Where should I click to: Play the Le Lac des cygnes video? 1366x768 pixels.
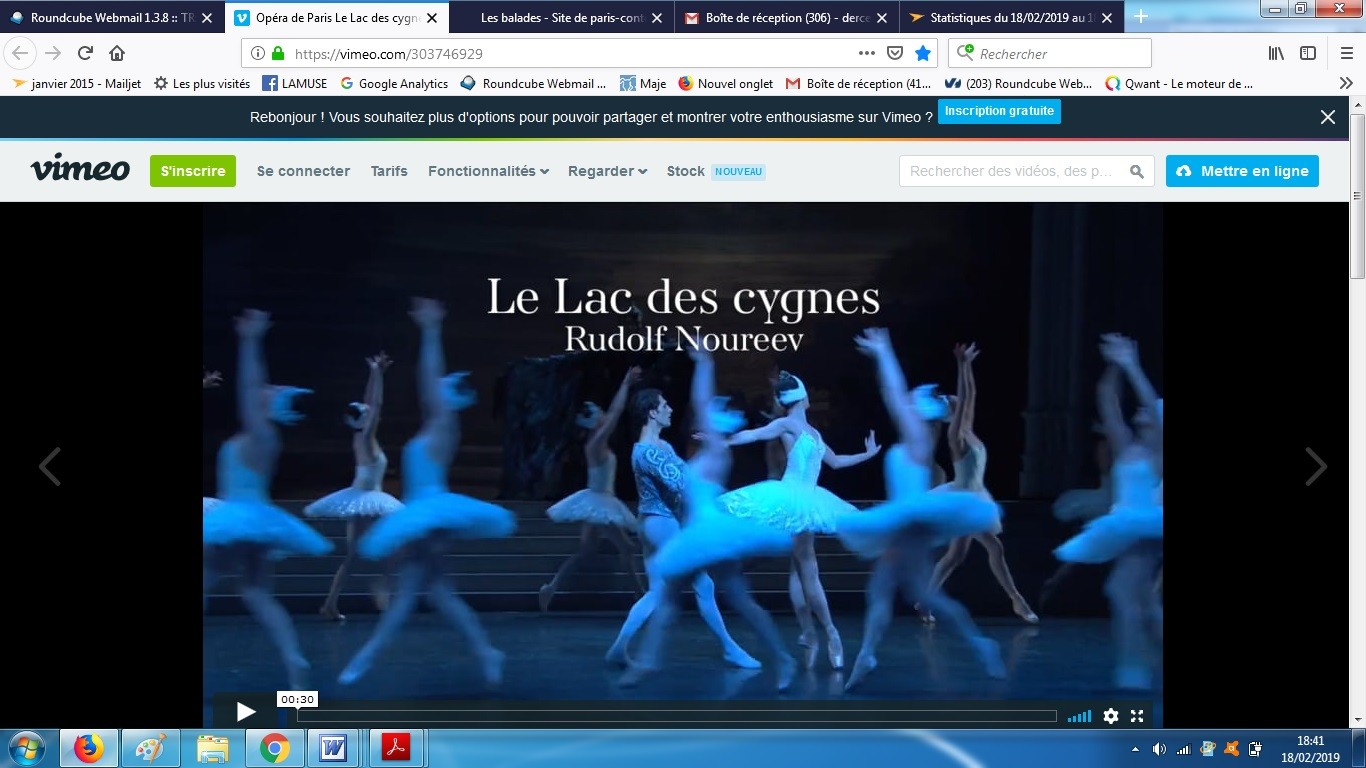pos(245,712)
